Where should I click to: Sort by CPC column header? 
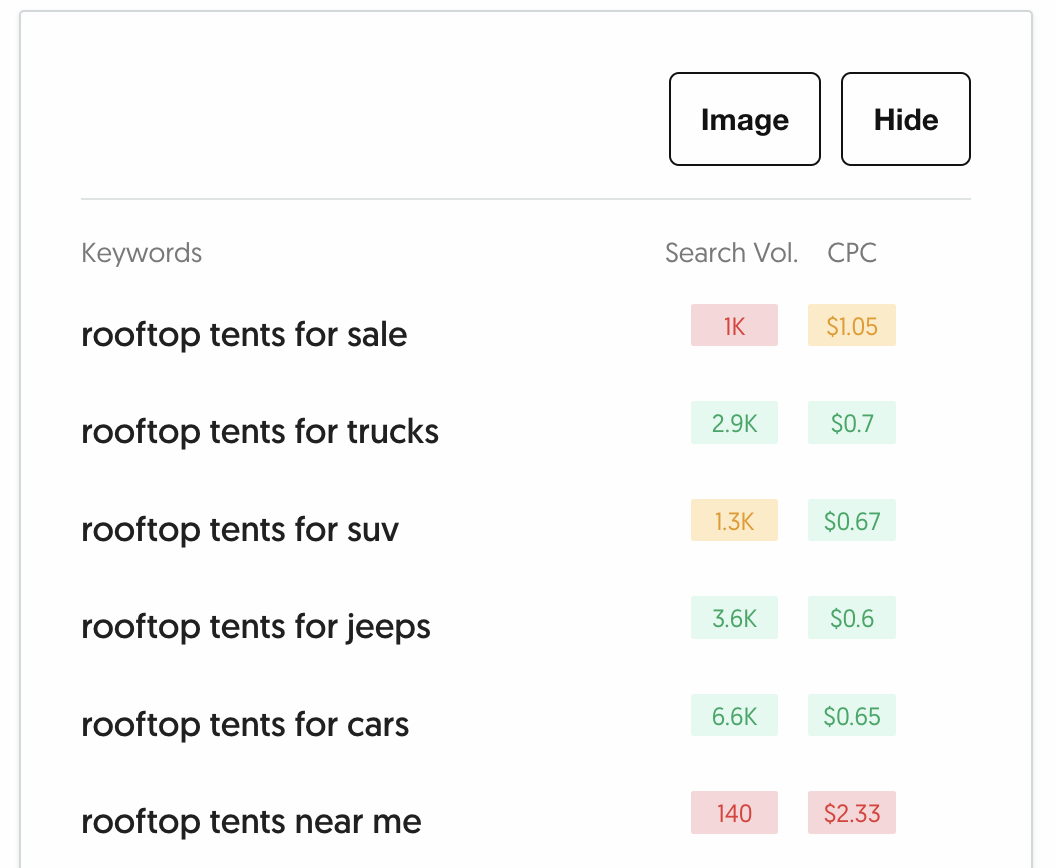pos(851,253)
